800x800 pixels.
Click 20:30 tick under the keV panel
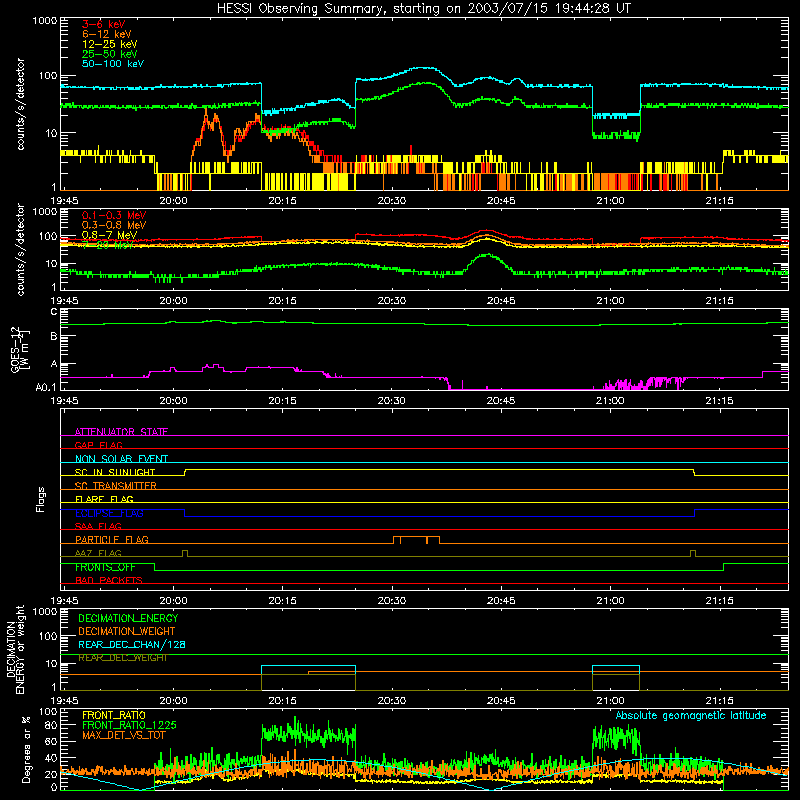(x=392, y=201)
